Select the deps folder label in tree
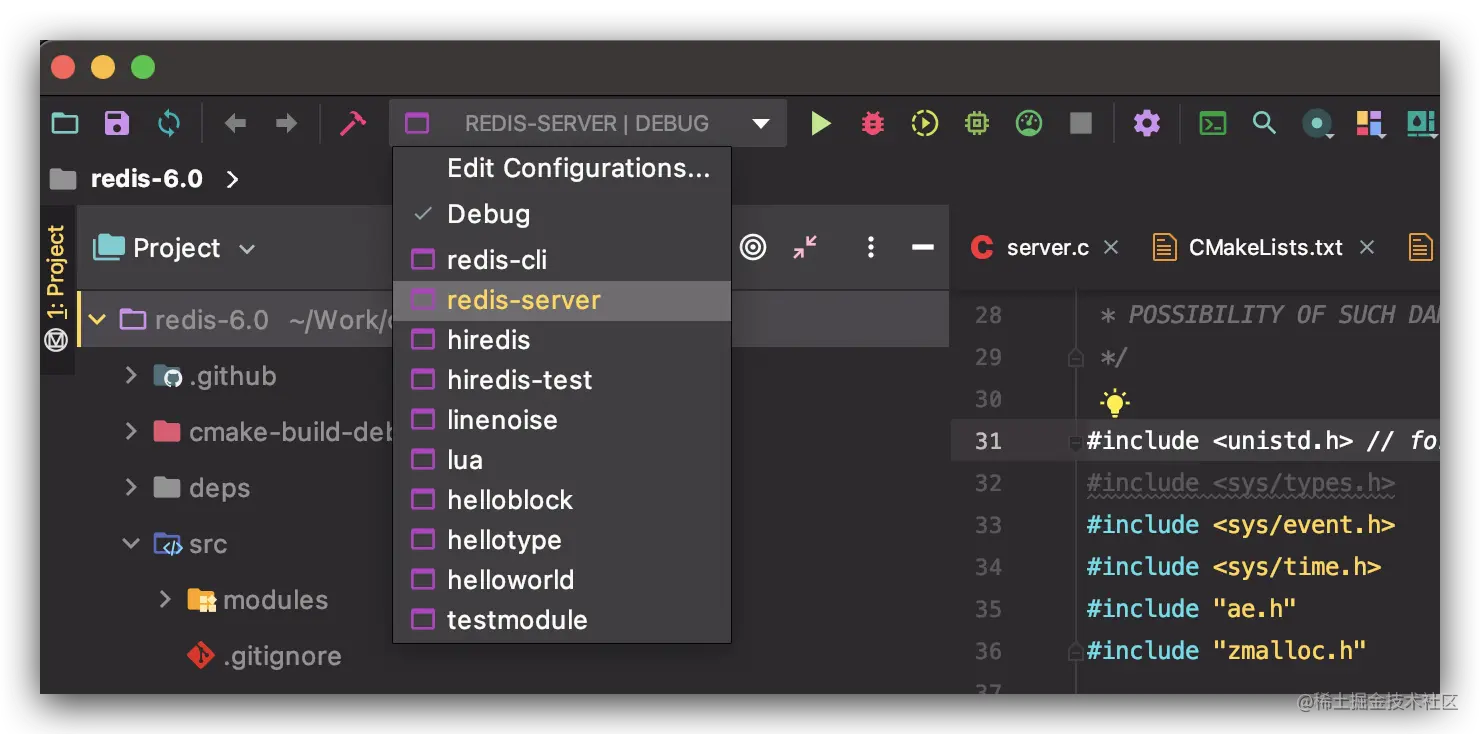Viewport: 1480px width, 734px height. click(219, 488)
